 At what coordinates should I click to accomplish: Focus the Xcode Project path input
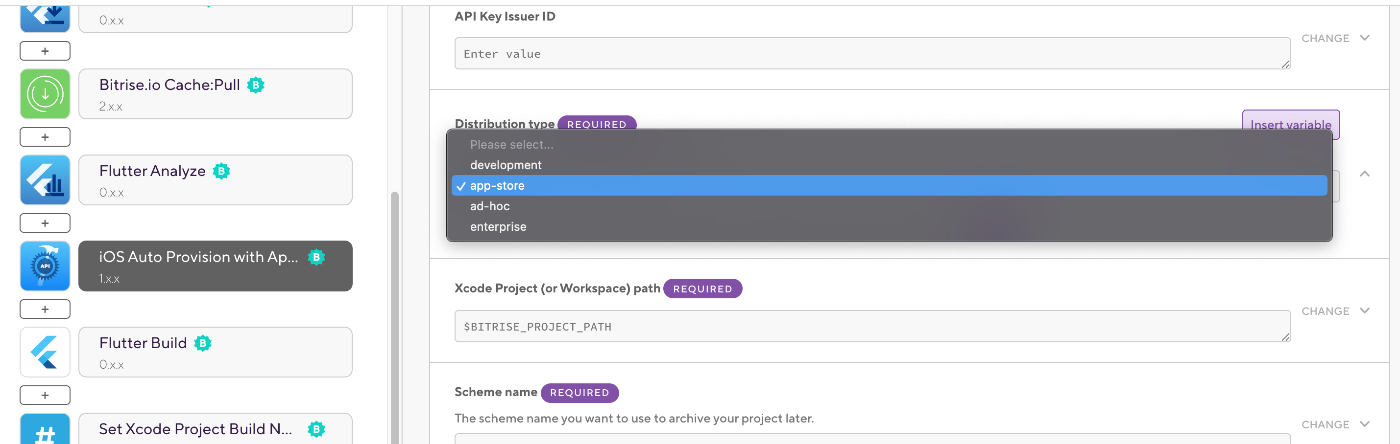point(872,326)
